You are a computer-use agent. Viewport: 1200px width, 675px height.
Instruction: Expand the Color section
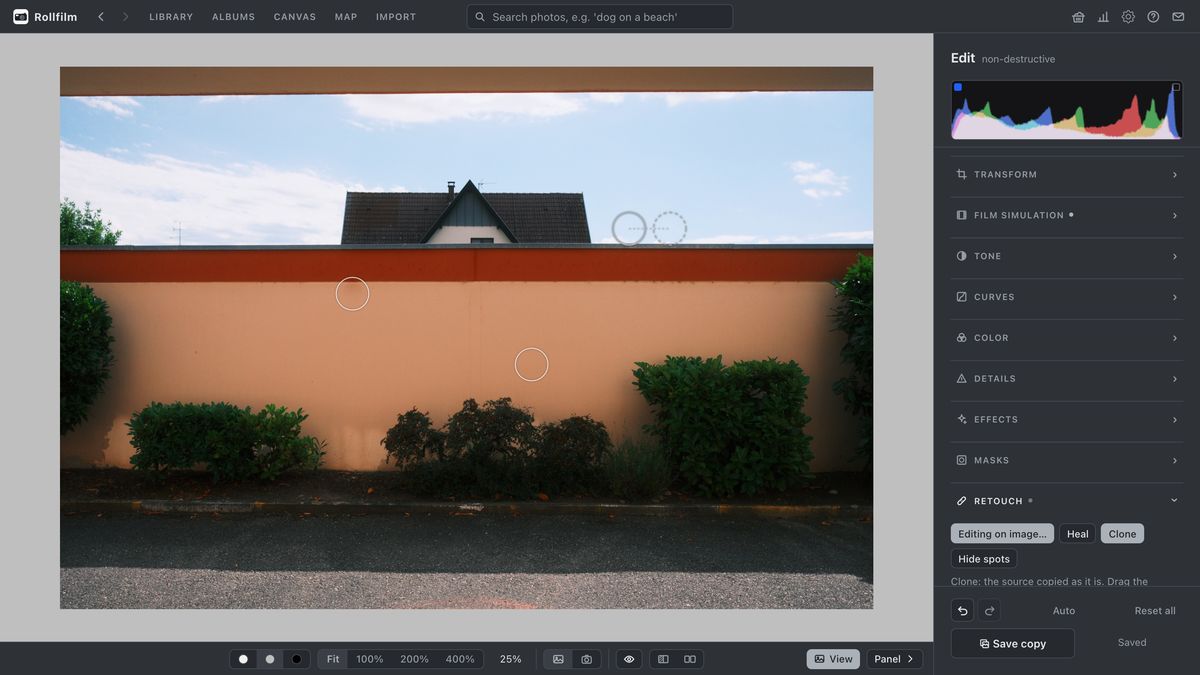pos(1067,338)
